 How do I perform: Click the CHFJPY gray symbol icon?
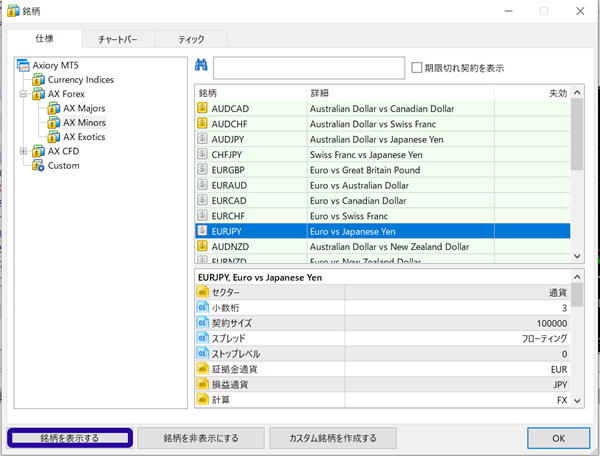(202, 154)
